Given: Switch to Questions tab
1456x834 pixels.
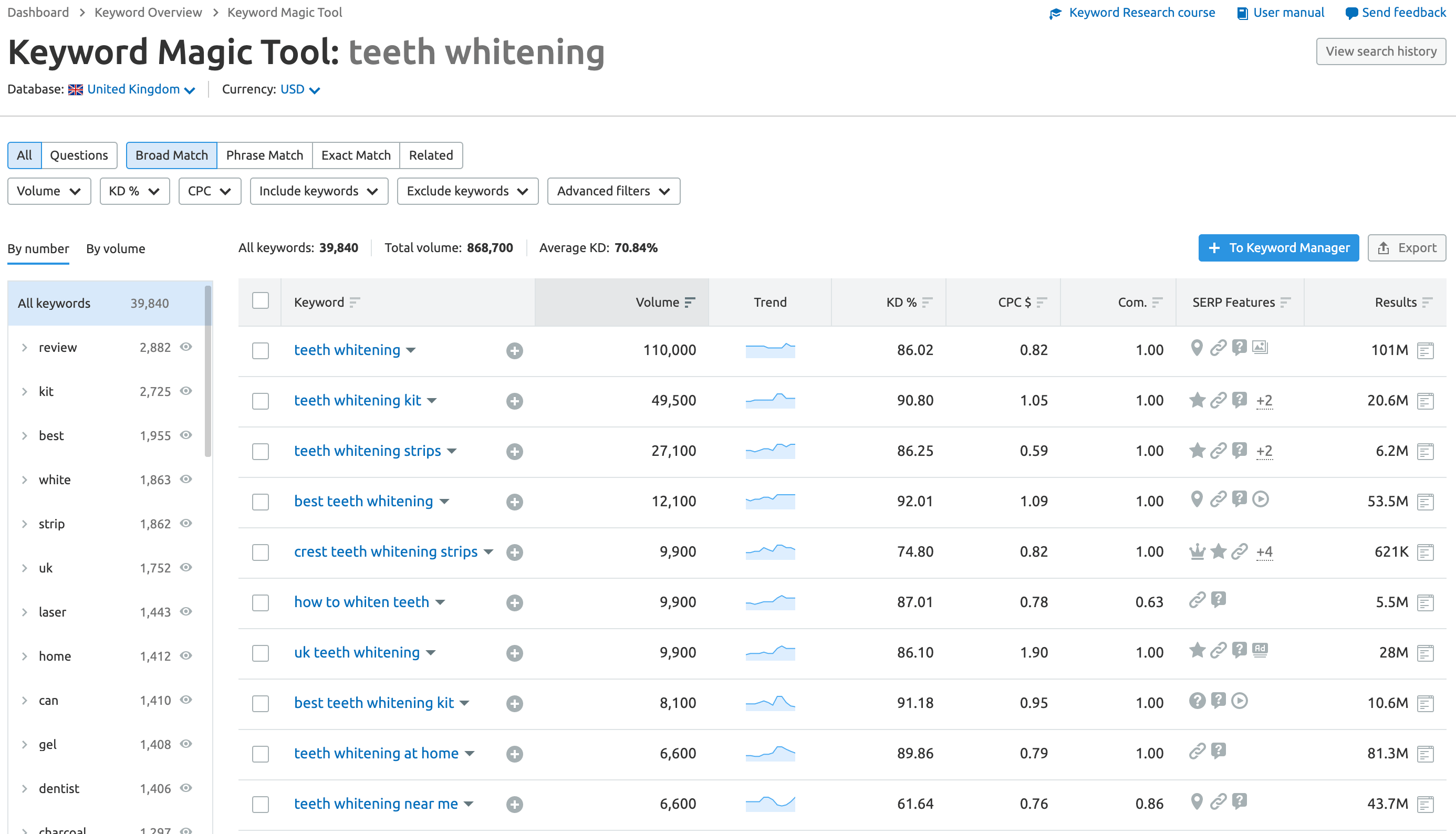Looking at the screenshot, I should [x=79, y=155].
